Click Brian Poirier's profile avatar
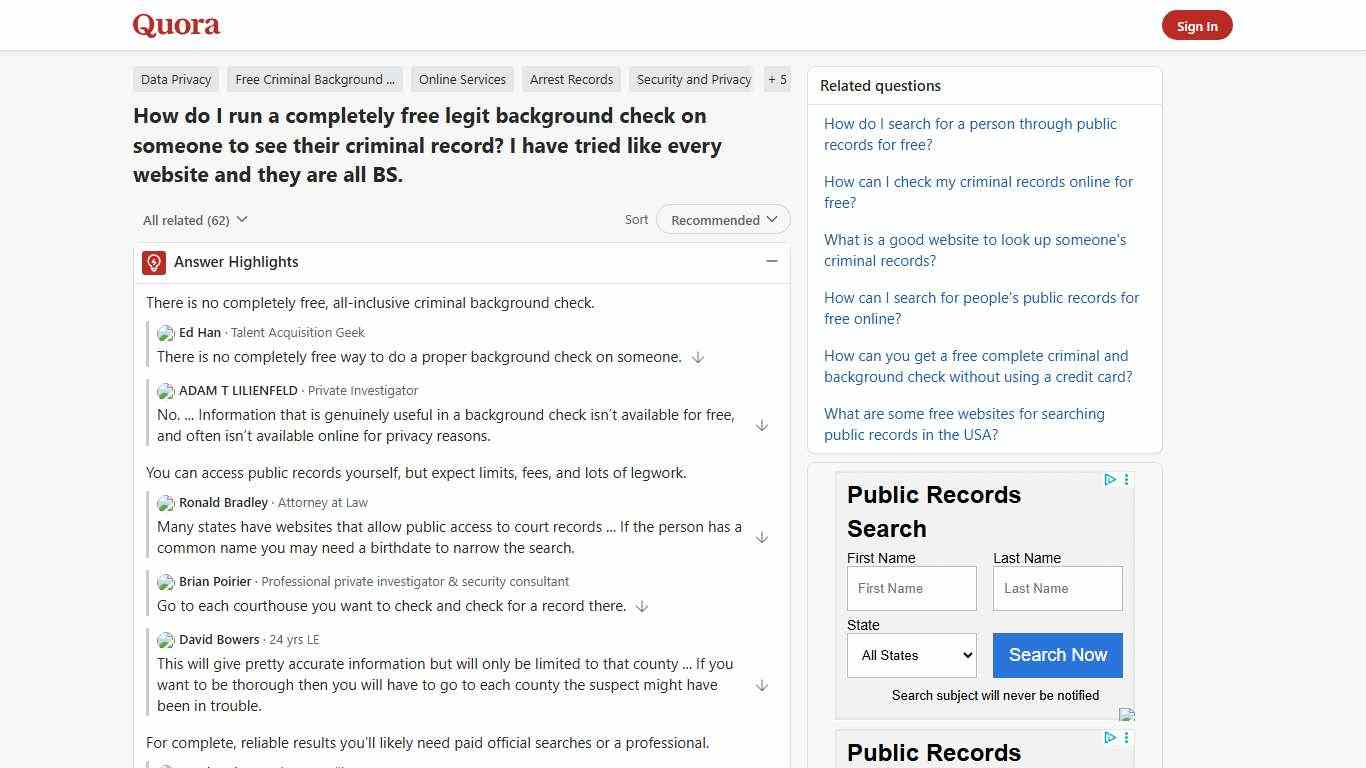This screenshot has height=768, width=1366. tap(166, 582)
